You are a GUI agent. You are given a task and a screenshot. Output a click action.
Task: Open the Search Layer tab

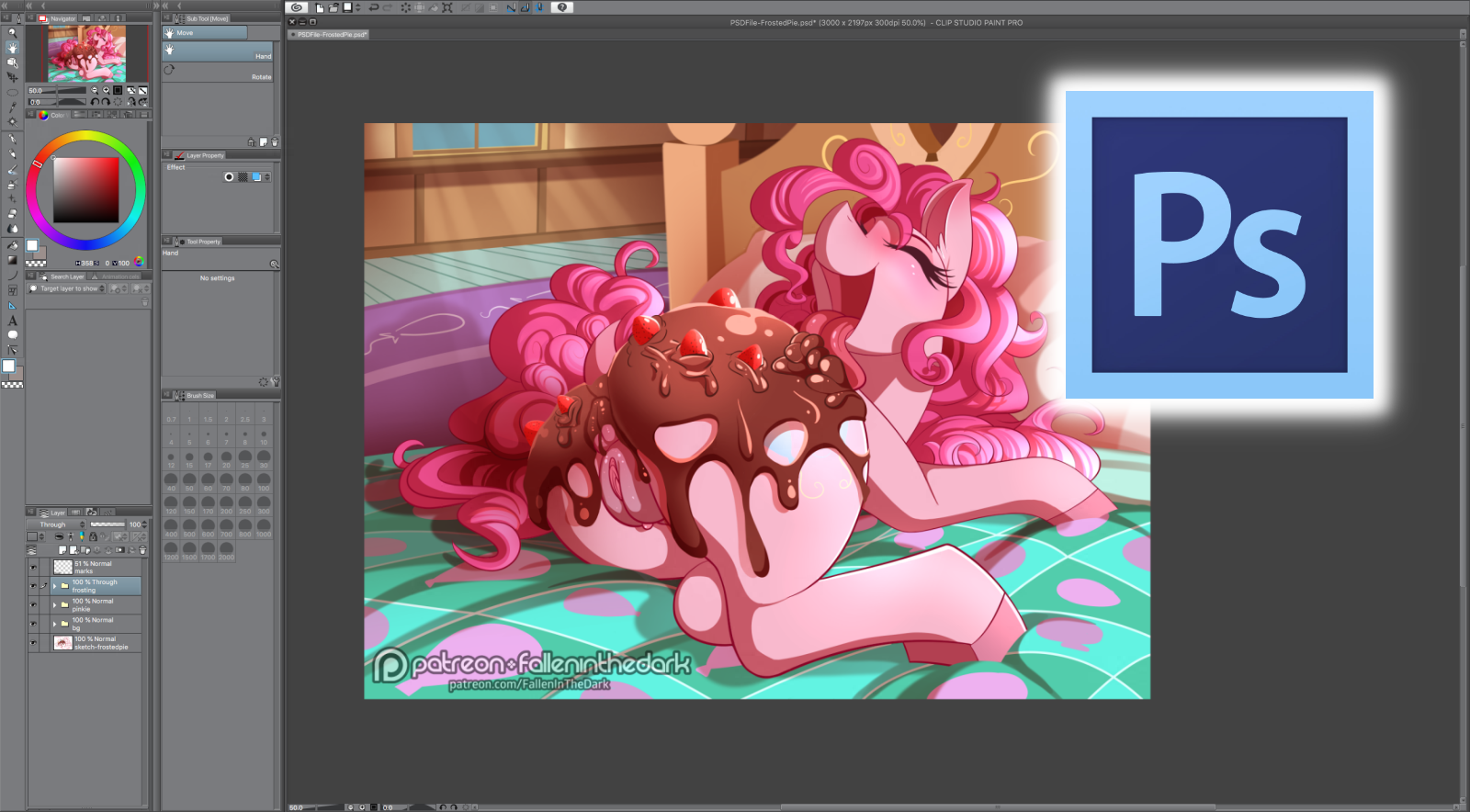tap(62, 276)
